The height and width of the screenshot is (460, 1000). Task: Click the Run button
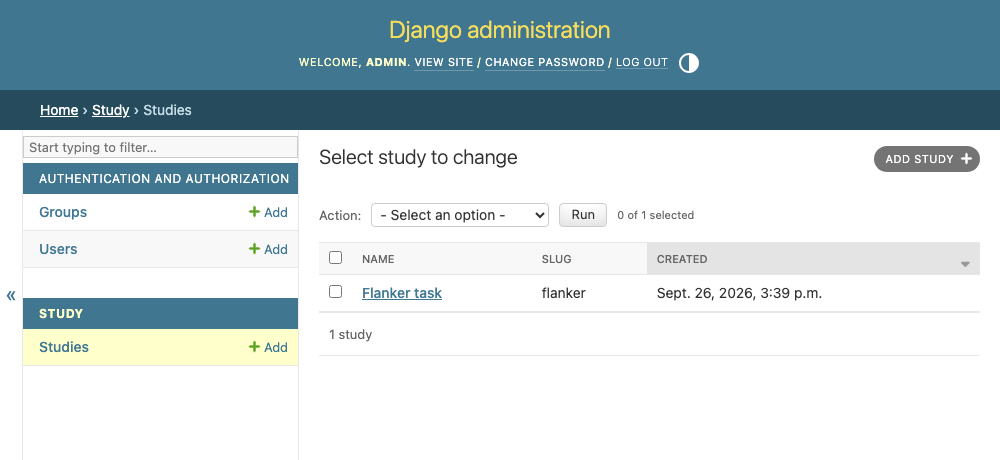[x=583, y=215]
